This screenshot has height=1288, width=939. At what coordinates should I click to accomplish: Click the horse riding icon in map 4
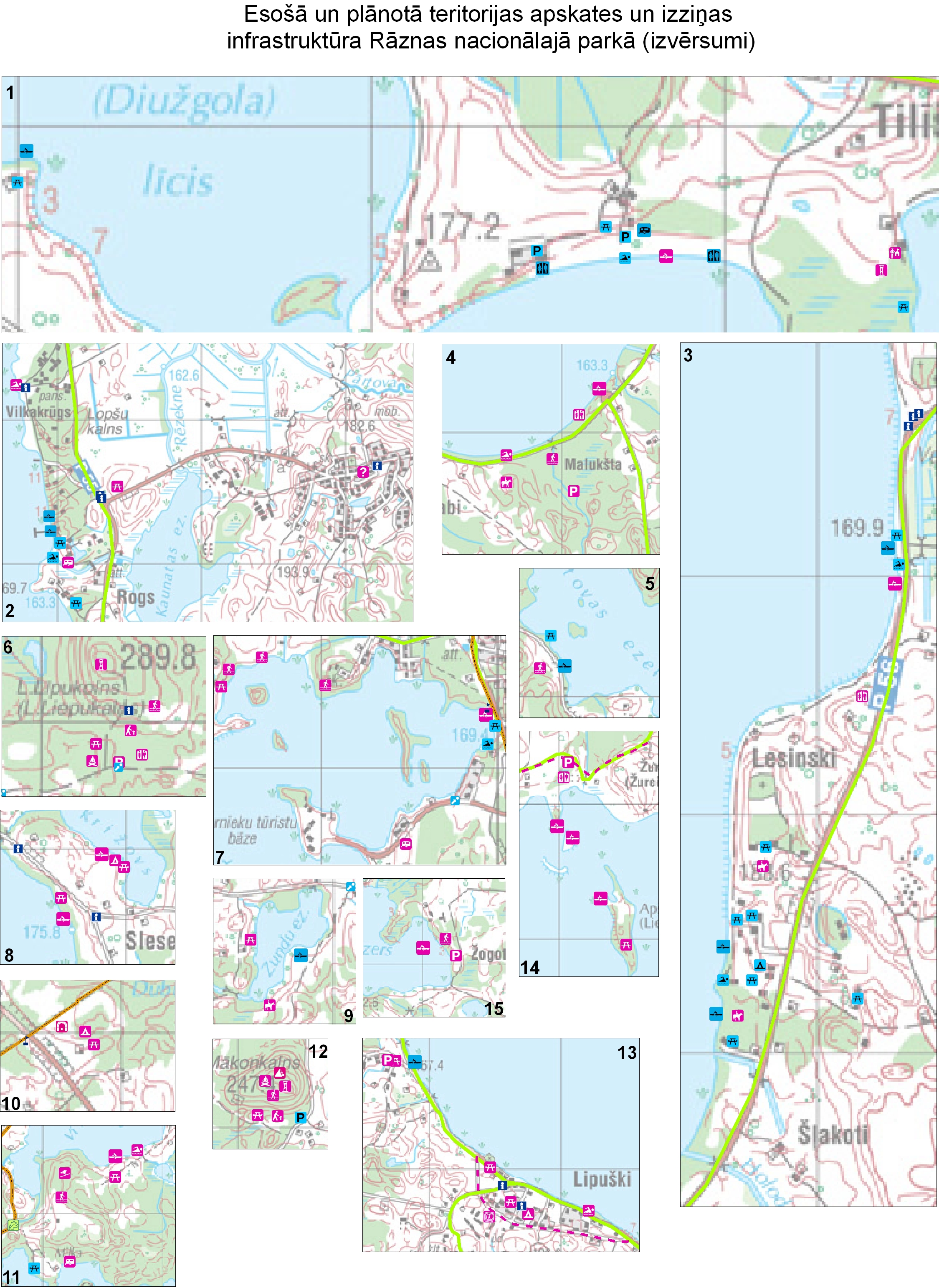[x=506, y=482]
